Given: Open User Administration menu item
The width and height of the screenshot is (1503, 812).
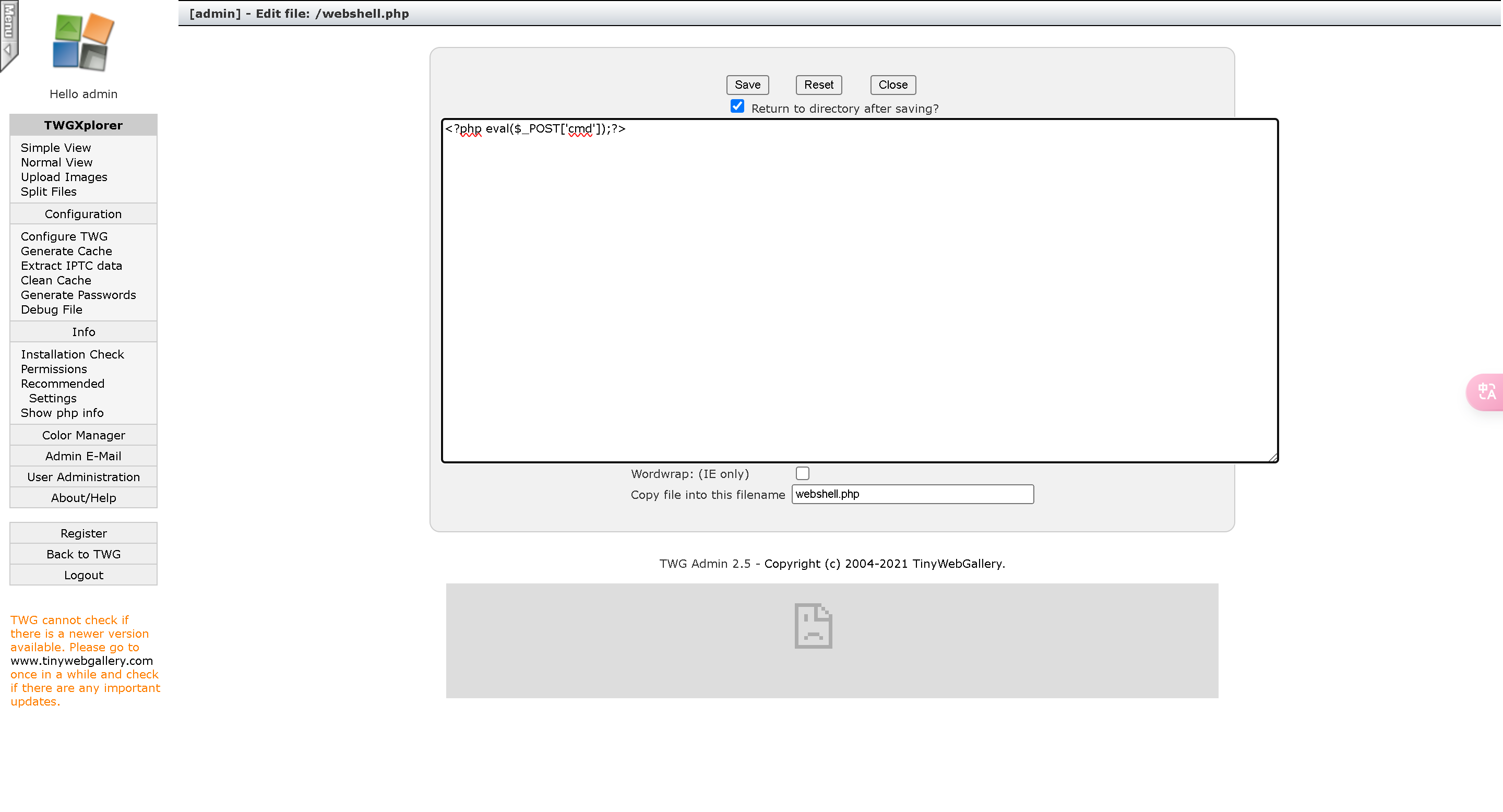Looking at the screenshot, I should tap(83, 477).
